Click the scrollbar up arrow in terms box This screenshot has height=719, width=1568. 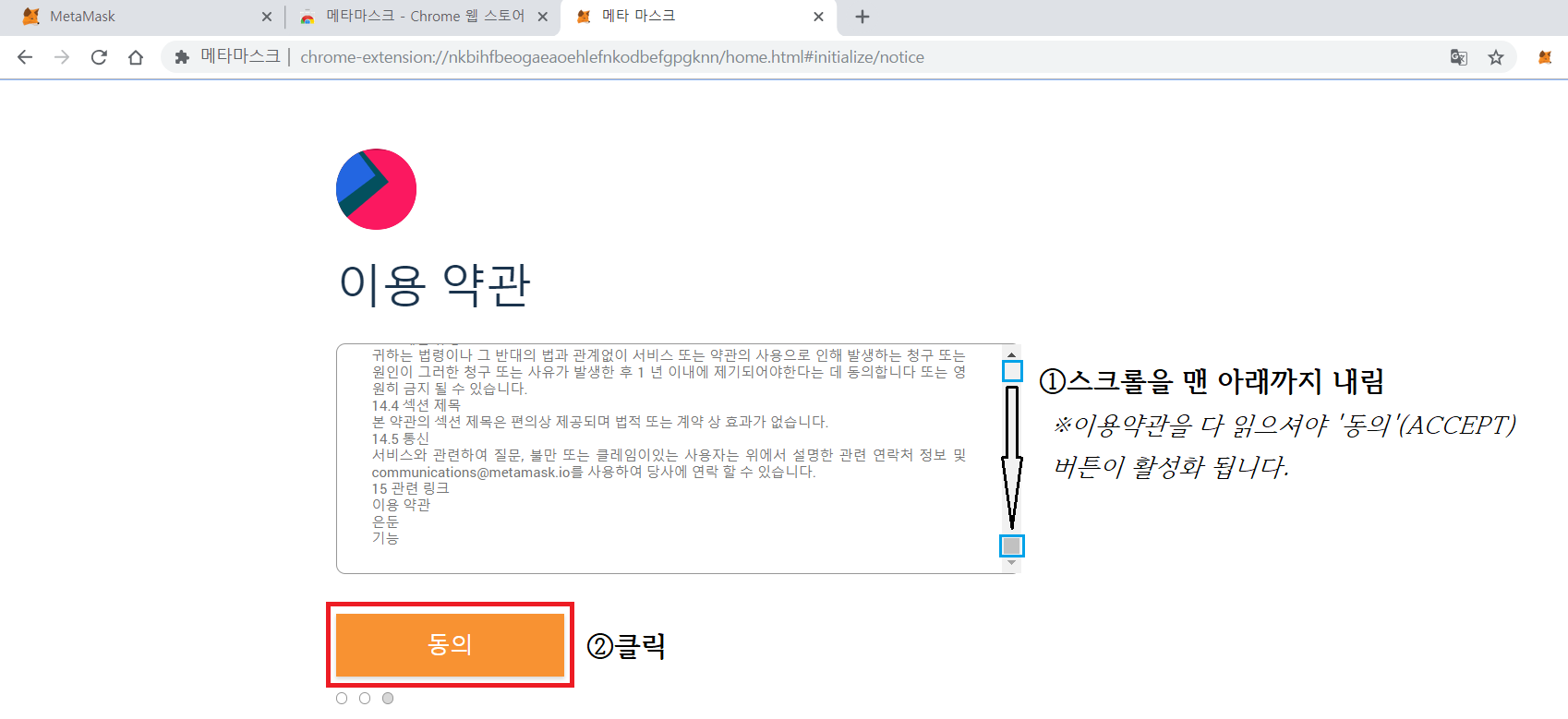pyautogui.click(x=1011, y=354)
